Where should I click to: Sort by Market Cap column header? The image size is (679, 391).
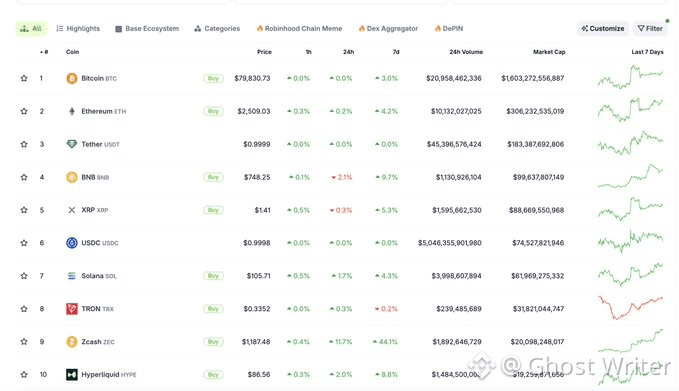tap(549, 52)
